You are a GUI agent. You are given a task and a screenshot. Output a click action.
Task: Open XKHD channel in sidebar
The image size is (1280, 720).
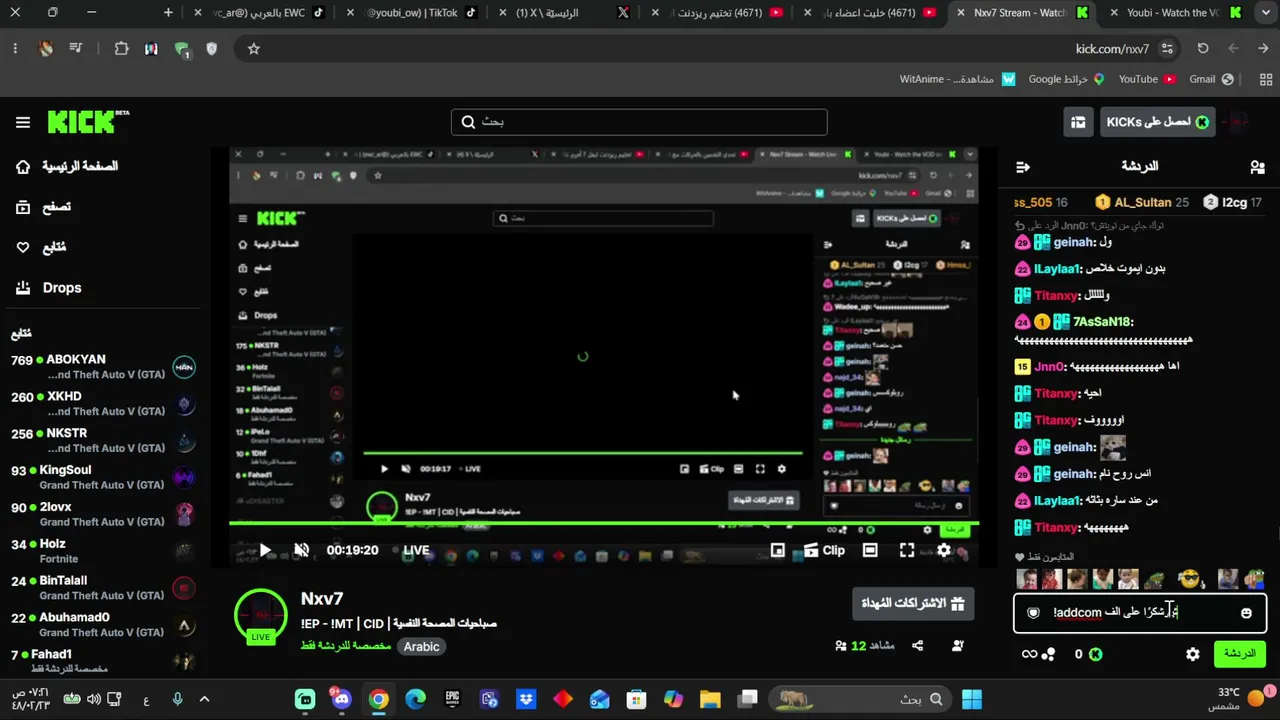[x=103, y=404]
